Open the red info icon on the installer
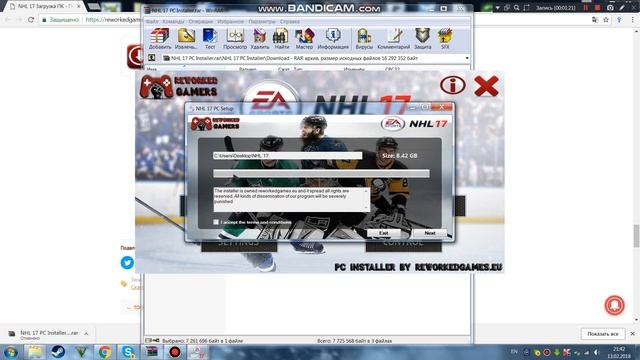Viewport: 640px width, 360px height. click(x=453, y=85)
